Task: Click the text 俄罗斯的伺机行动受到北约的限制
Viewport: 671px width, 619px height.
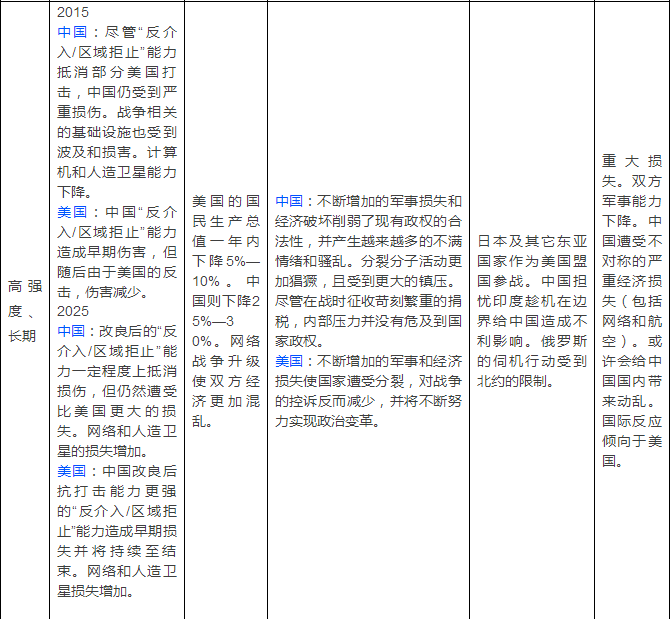Action: pos(532,361)
